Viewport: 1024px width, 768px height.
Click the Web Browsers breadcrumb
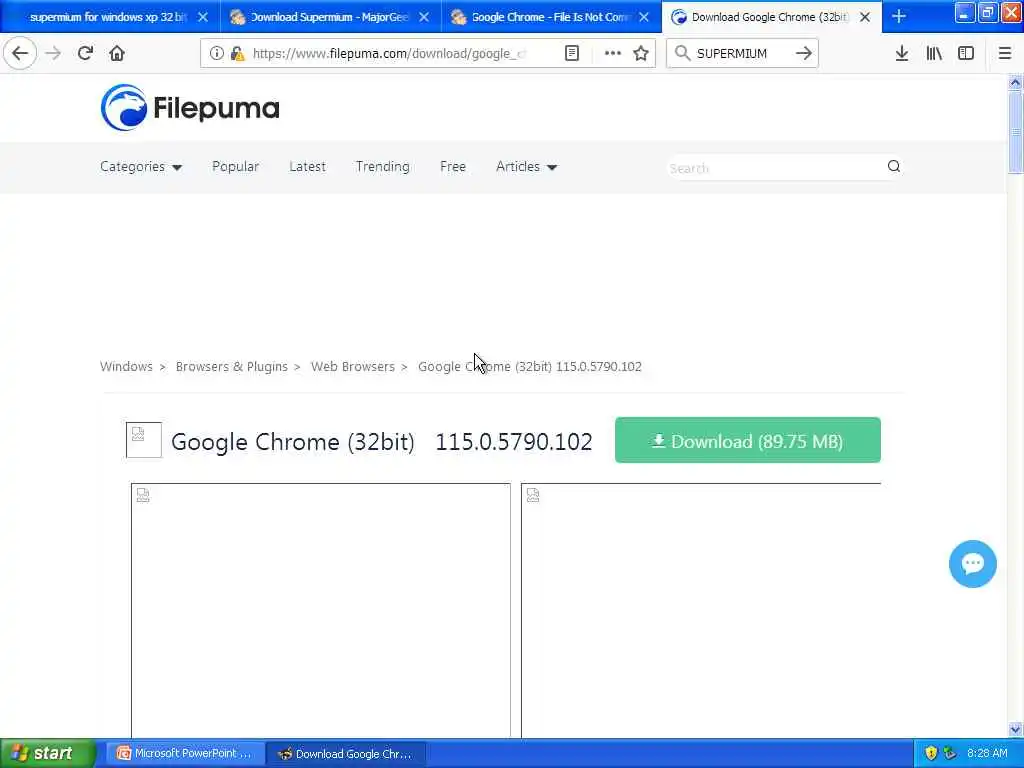(x=353, y=366)
